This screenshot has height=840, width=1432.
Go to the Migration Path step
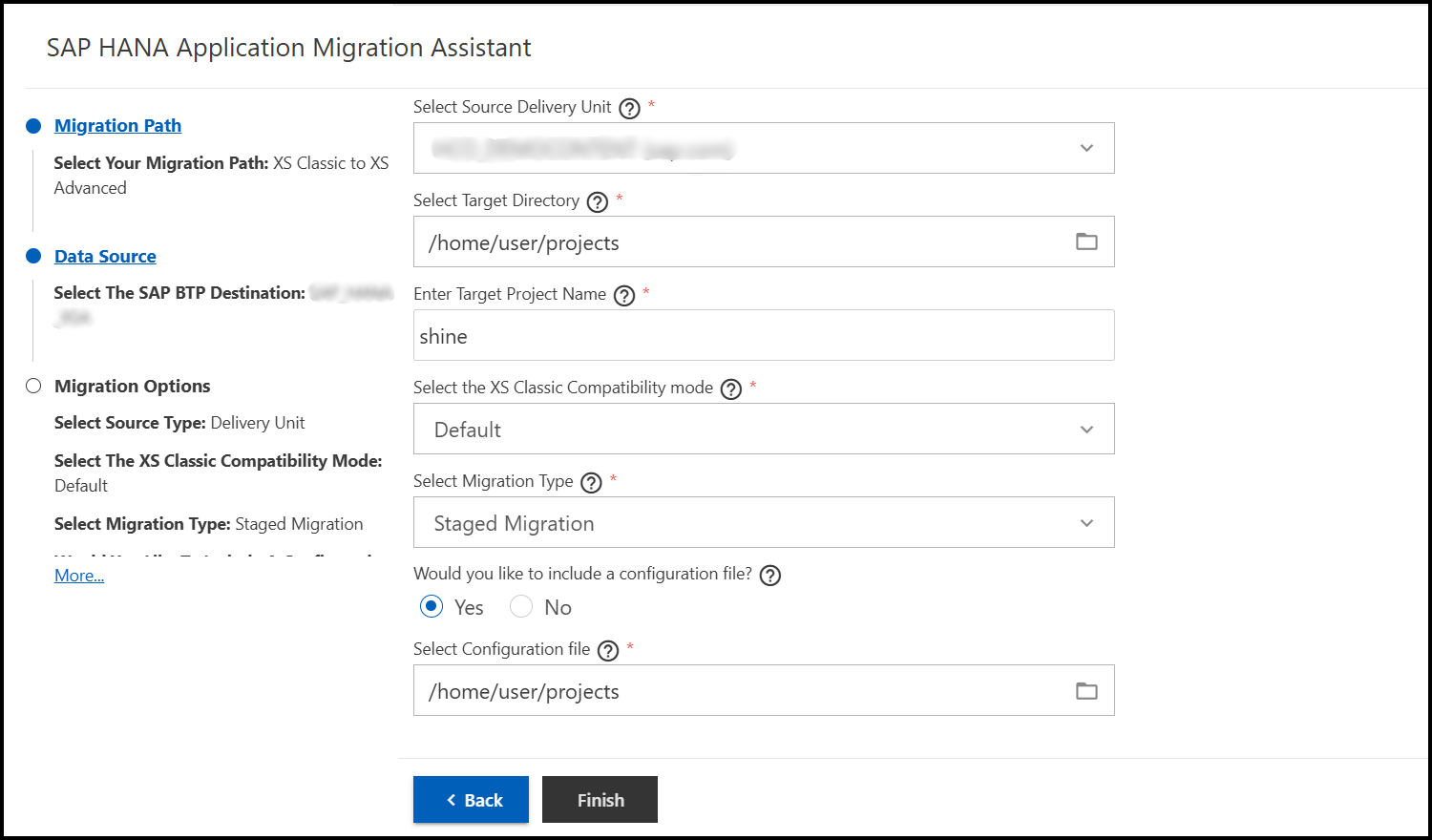(x=117, y=125)
